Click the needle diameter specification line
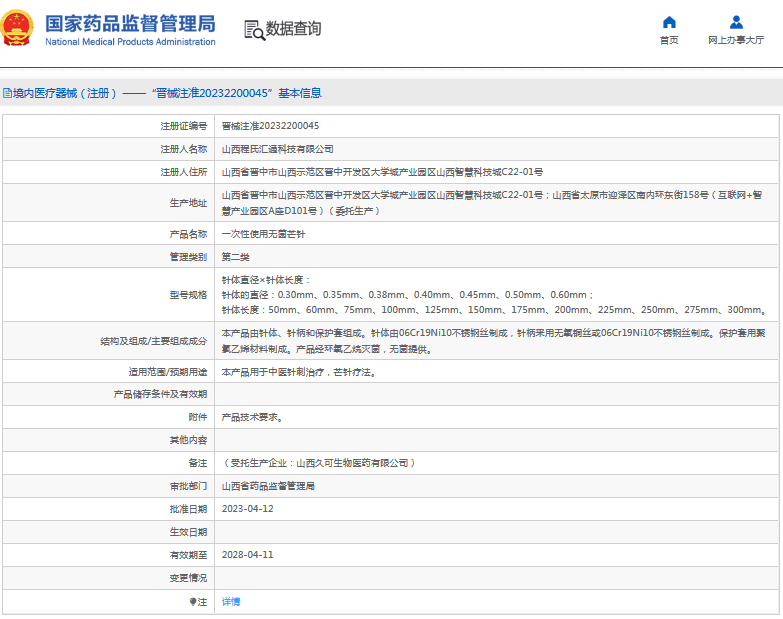The image size is (783, 619). tap(407, 295)
